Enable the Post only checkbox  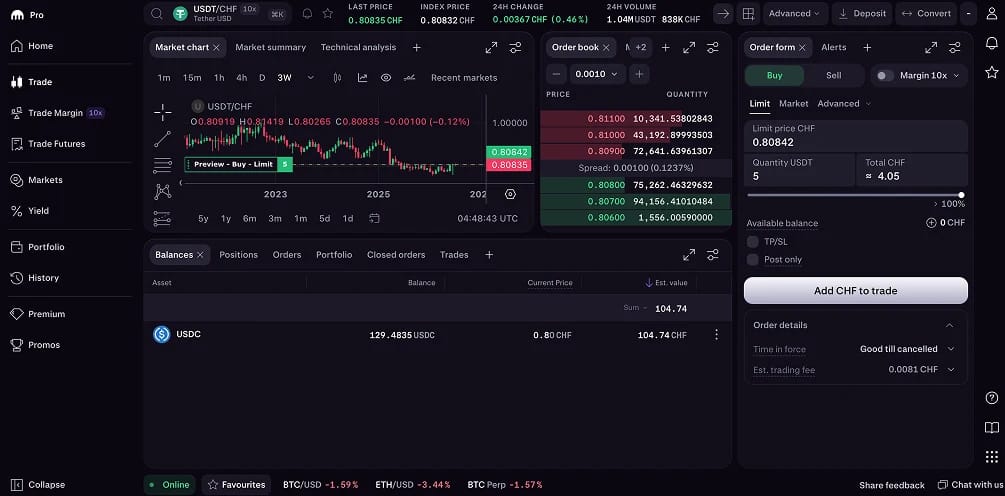pyautogui.click(x=752, y=260)
